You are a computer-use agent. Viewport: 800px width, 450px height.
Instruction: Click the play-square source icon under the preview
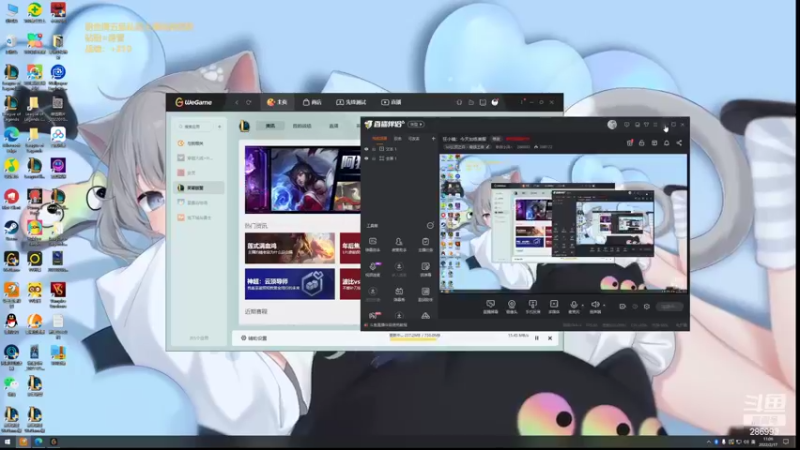tap(554, 307)
